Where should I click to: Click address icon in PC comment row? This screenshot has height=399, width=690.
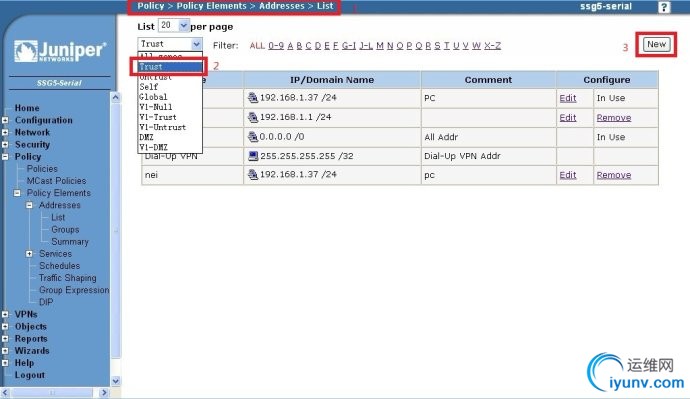(253, 98)
